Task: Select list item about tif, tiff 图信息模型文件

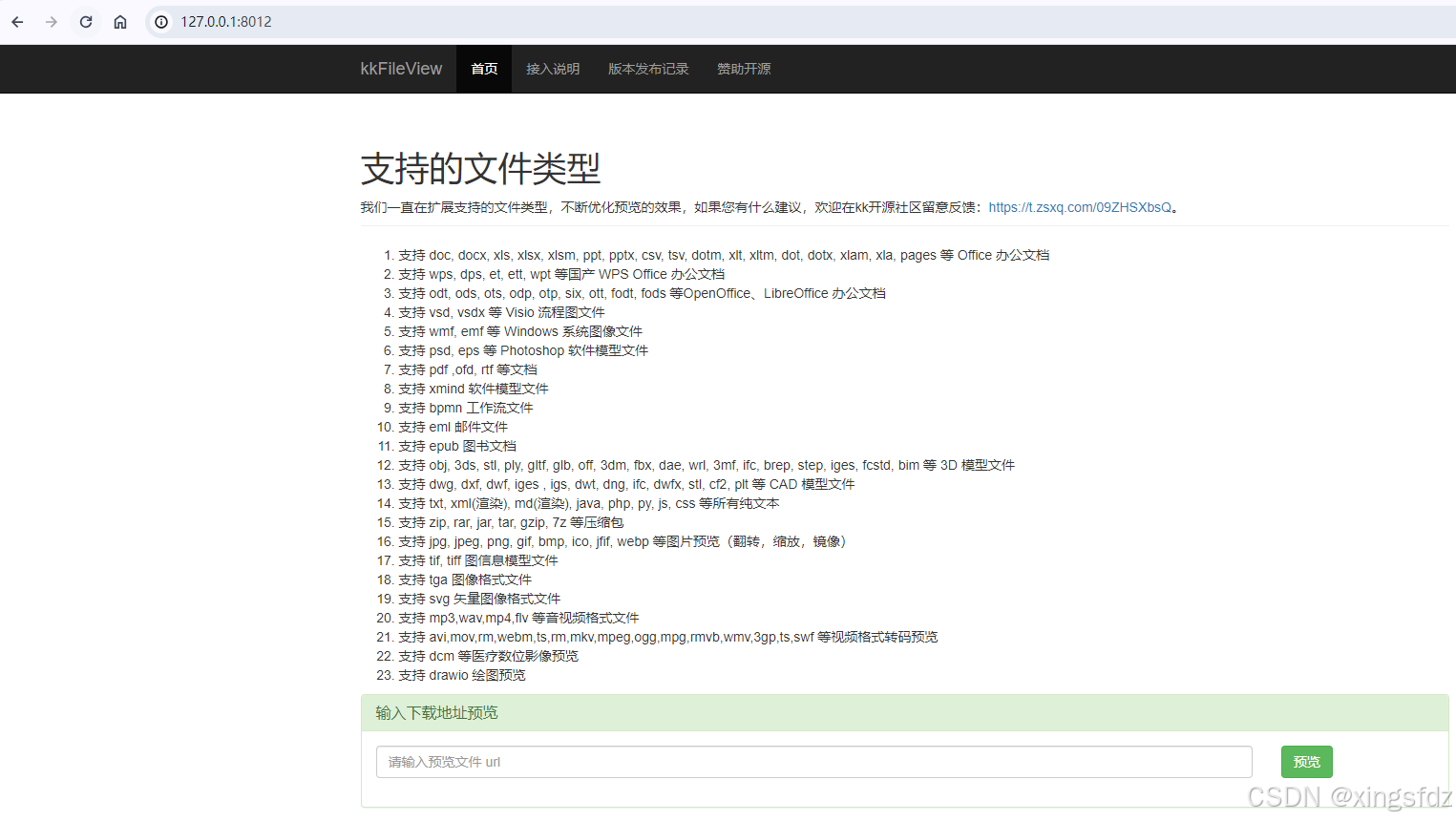Action: point(478,560)
